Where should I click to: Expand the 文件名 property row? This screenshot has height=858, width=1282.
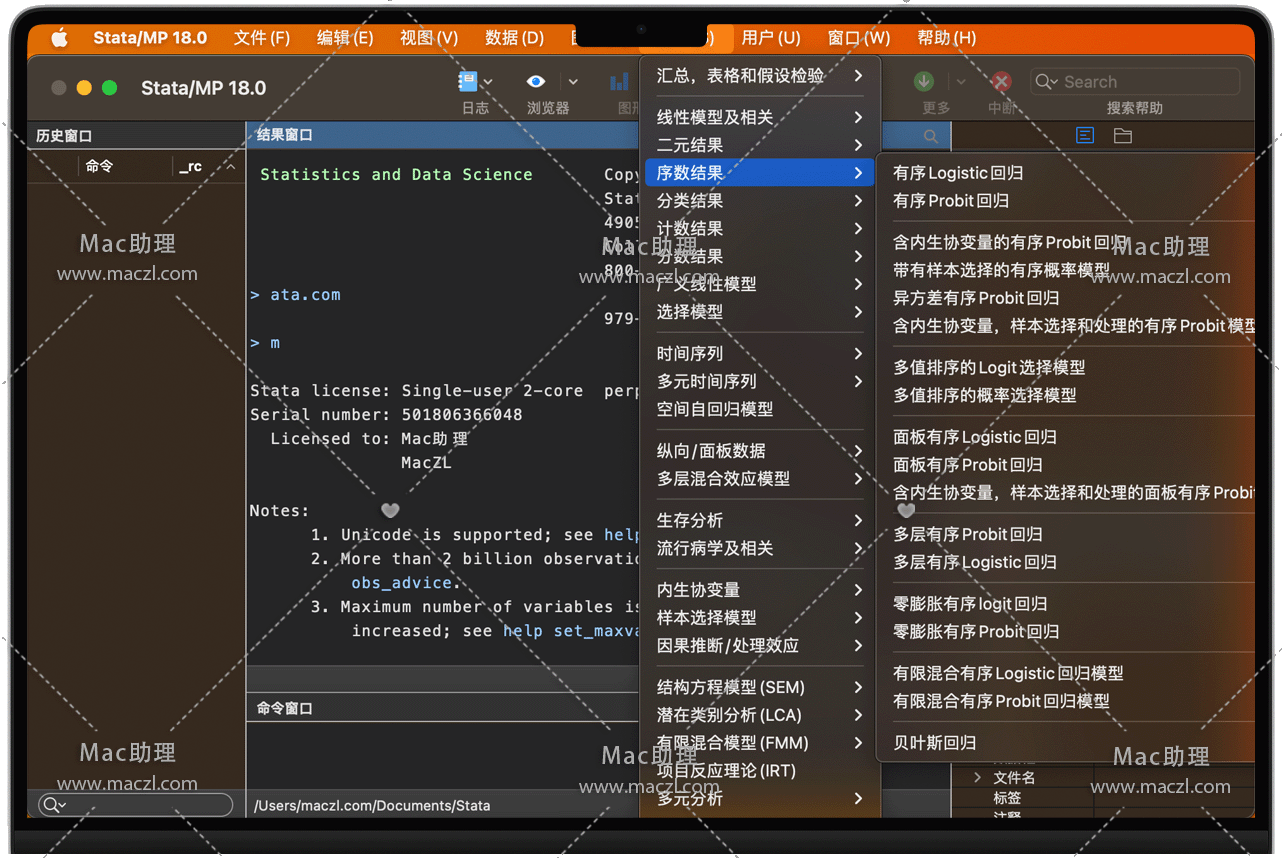click(978, 777)
